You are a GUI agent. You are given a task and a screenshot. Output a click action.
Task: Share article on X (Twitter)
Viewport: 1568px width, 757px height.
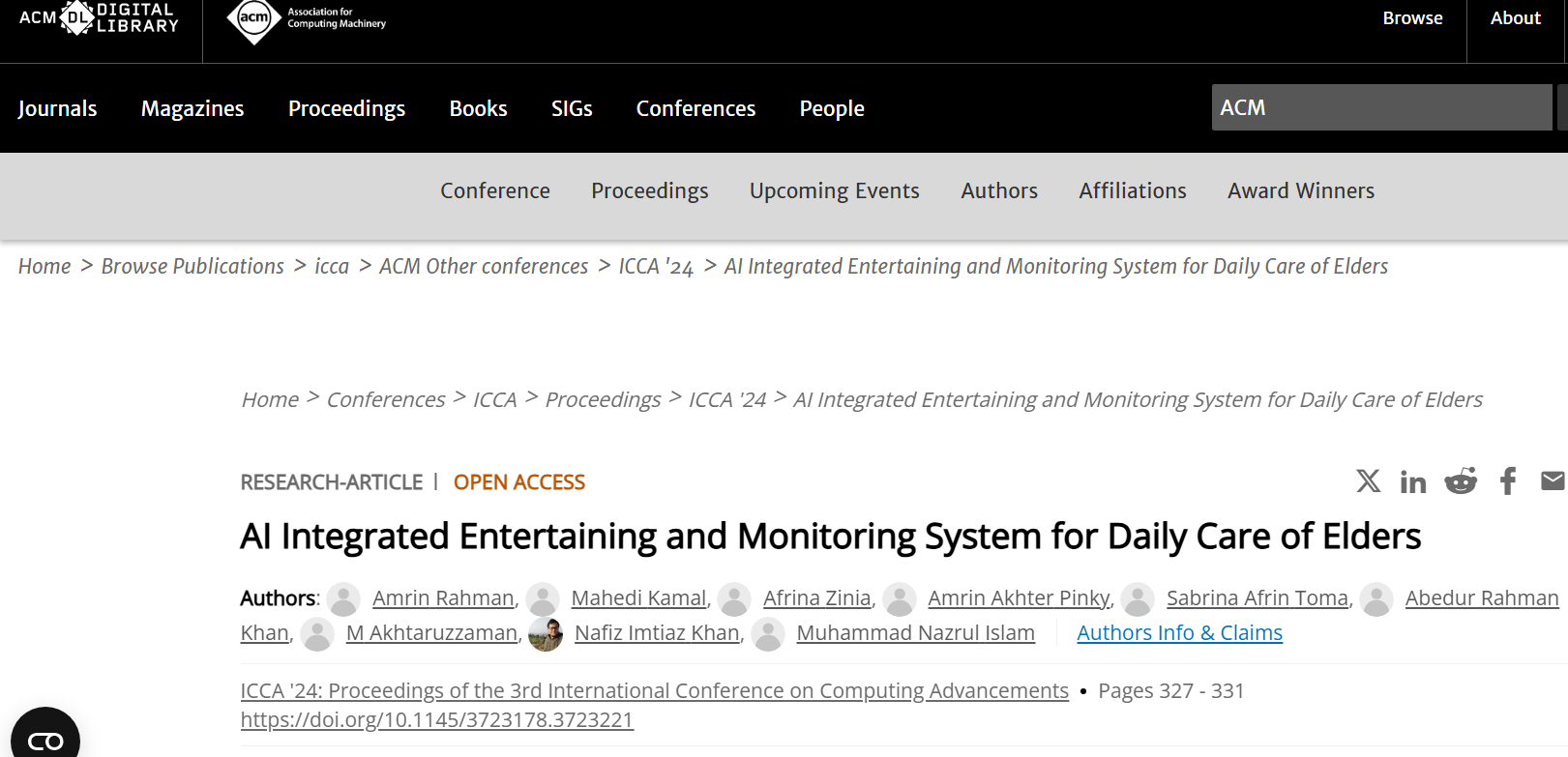1368,480
